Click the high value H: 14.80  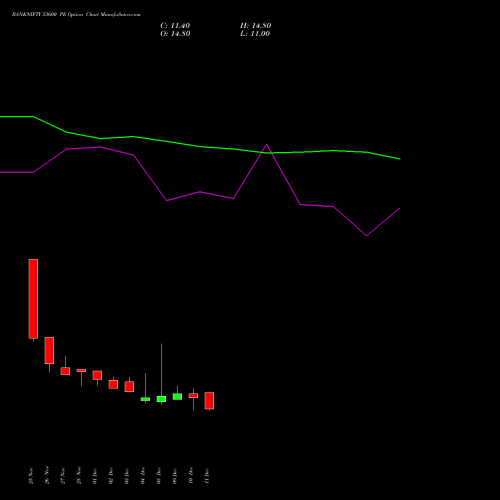[255, 26]
